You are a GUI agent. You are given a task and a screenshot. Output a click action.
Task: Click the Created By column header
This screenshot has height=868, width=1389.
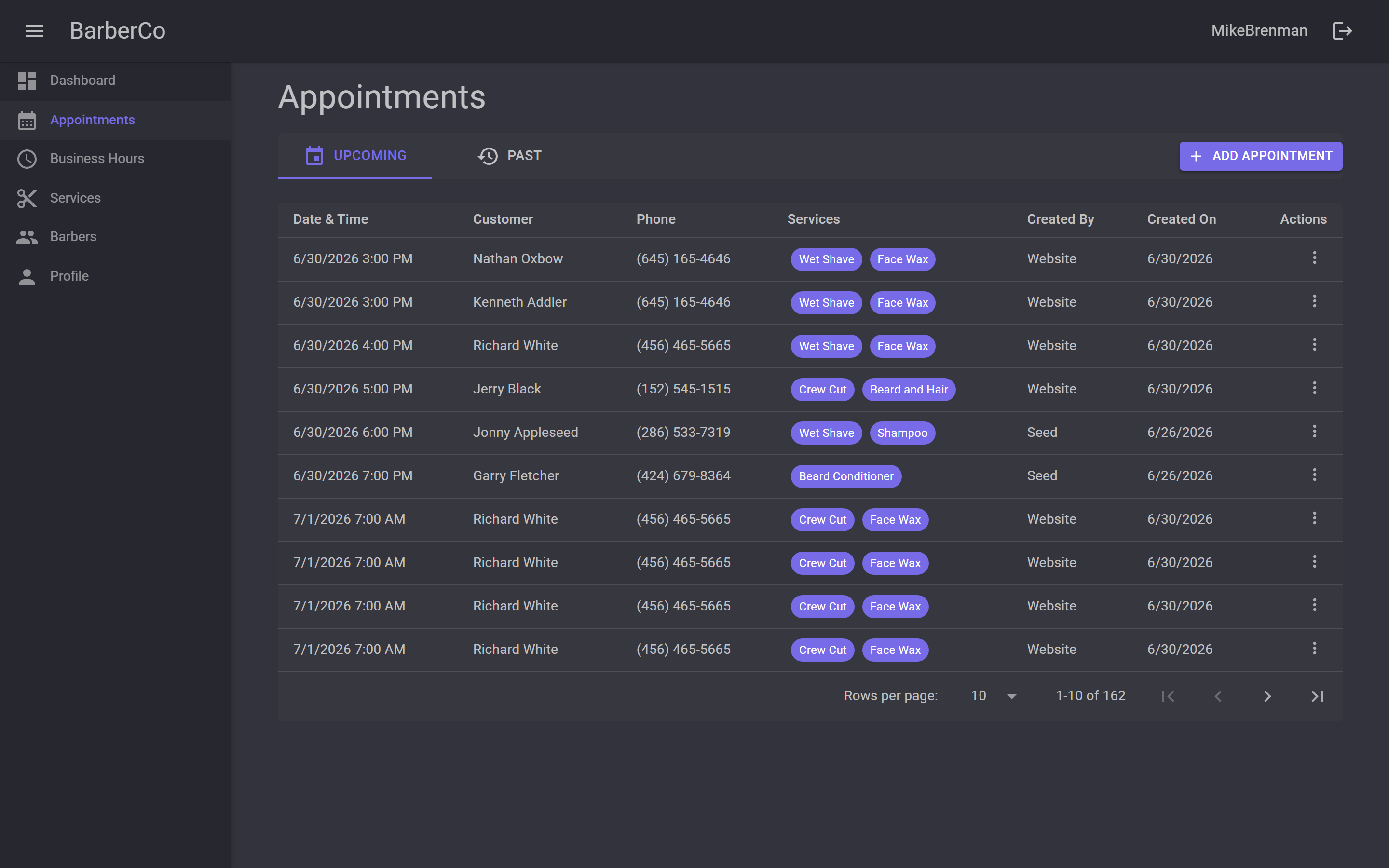[1060, 219]
